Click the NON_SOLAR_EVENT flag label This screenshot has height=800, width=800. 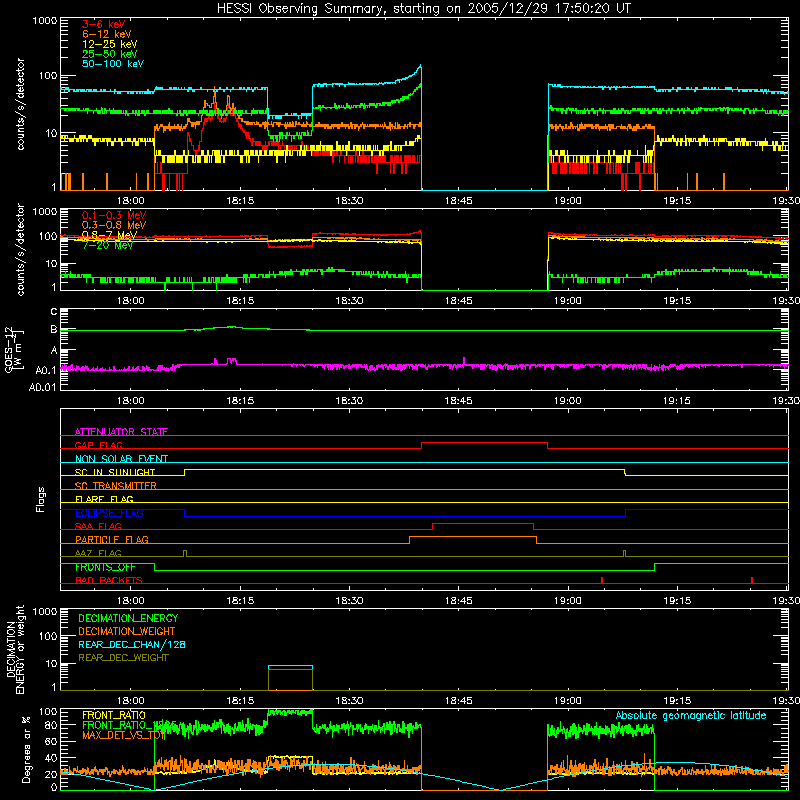click(x=121, y=459)
